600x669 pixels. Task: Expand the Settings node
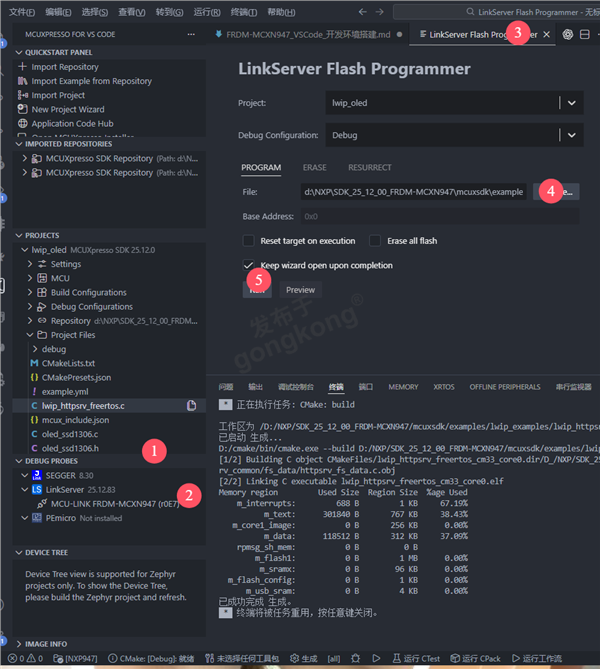click(30, 264)
